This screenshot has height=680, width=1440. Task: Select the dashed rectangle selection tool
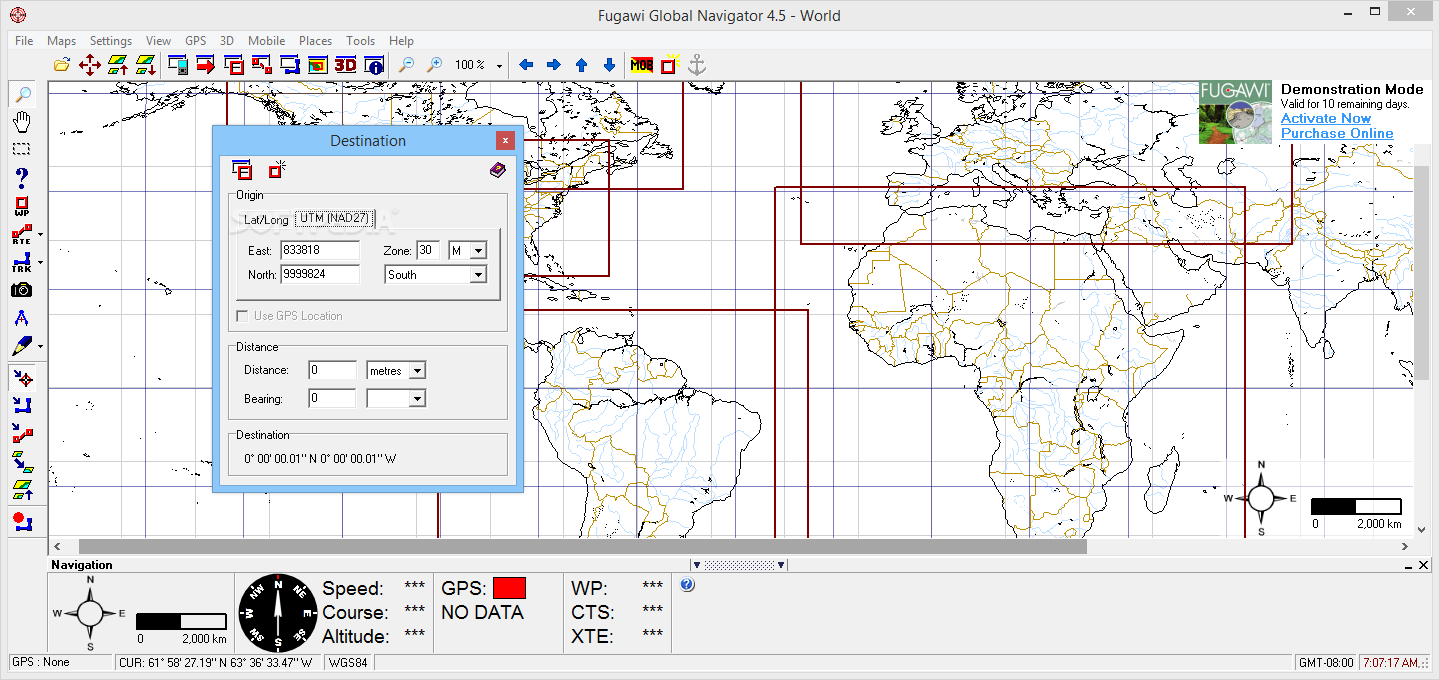coord(21,149)
